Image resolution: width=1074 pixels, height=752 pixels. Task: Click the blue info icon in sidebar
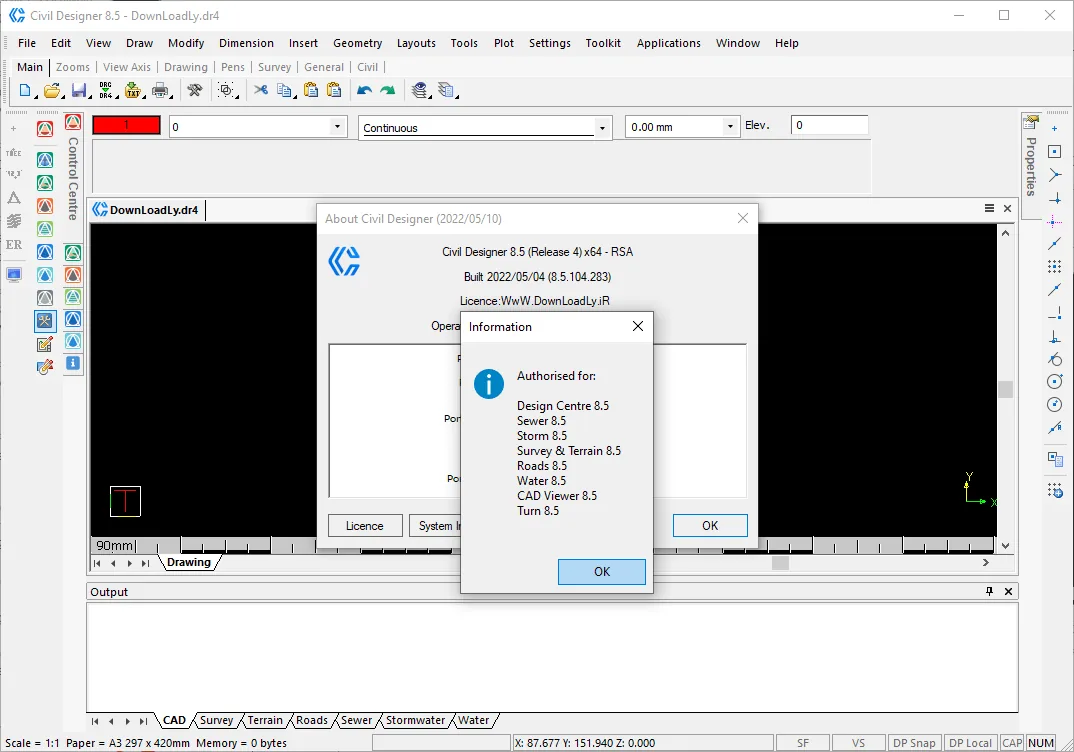(73, 363)
